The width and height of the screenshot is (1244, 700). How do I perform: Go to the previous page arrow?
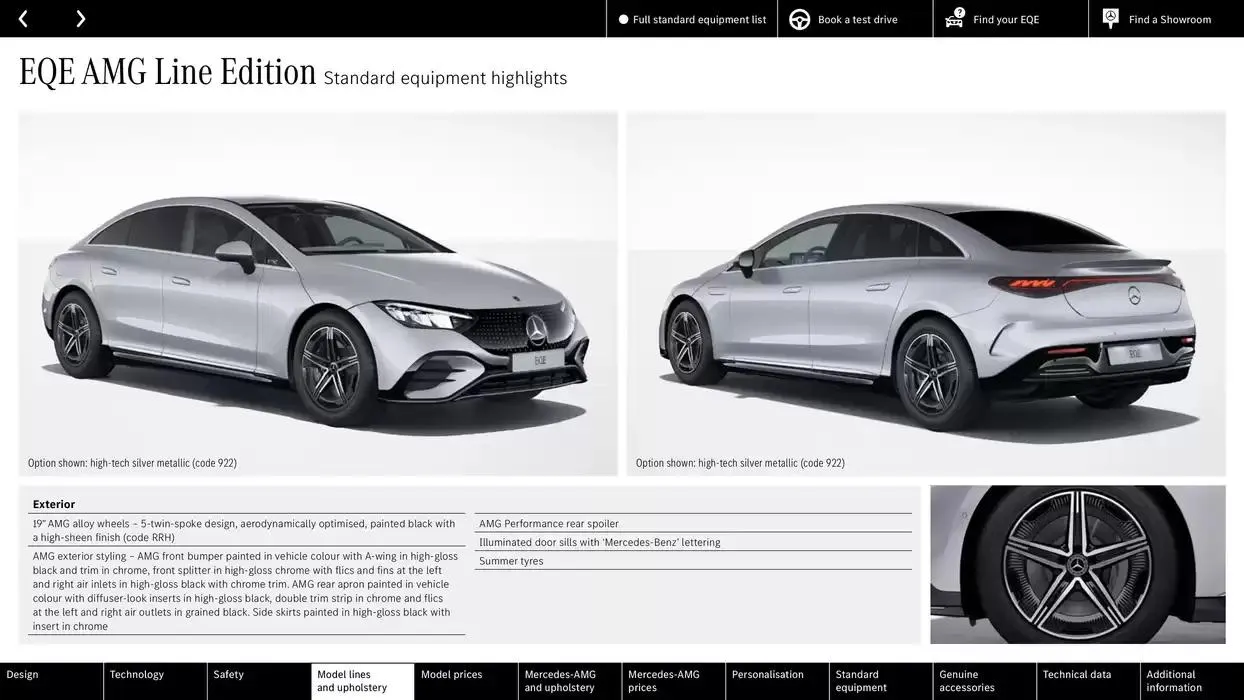(x=23, y=19)
